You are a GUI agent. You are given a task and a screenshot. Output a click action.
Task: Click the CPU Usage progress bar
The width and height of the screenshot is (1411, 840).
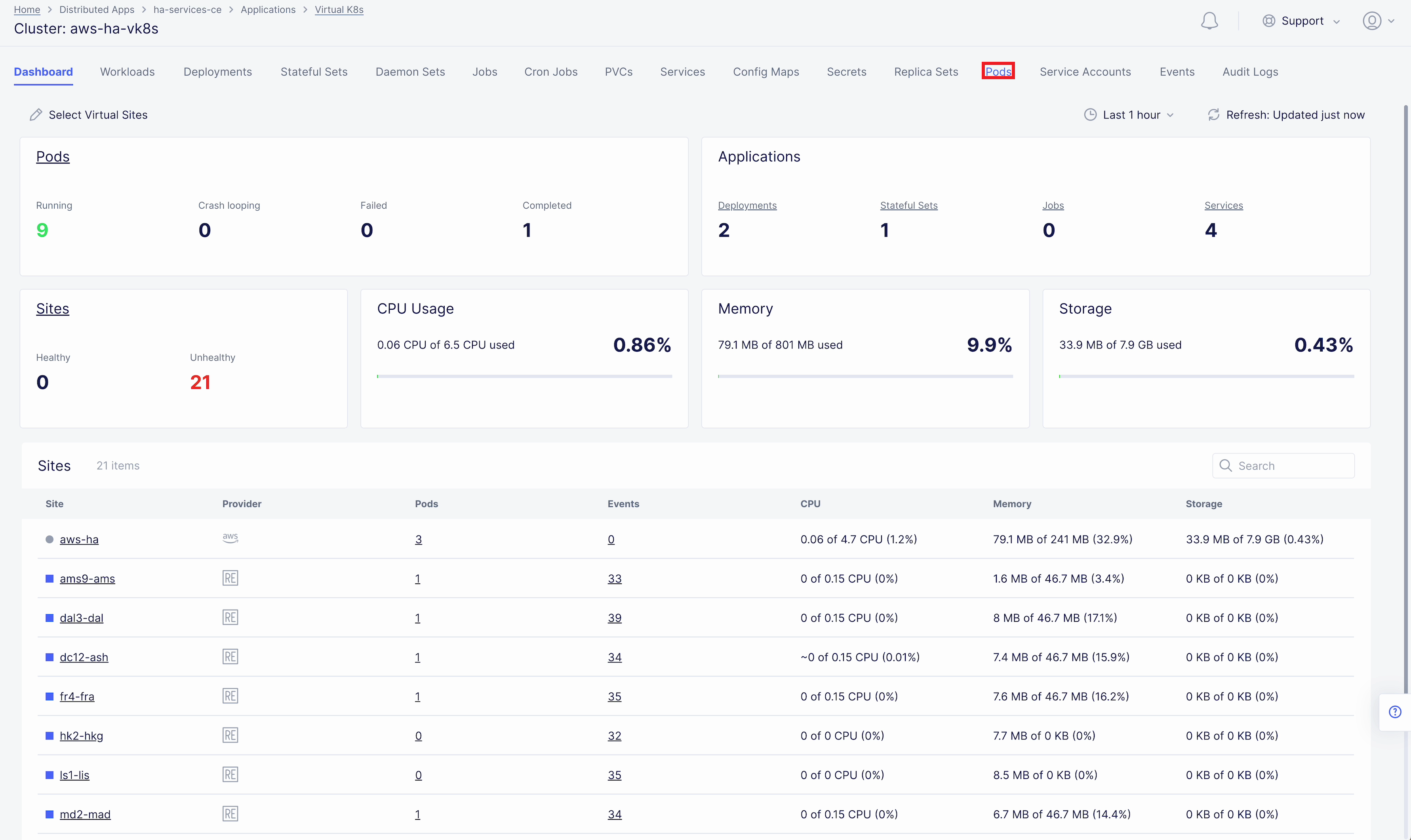coord(524,376)
